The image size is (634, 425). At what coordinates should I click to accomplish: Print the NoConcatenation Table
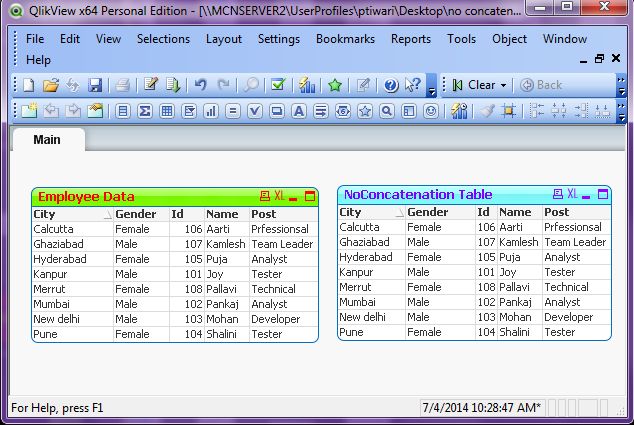coord(558,195)
